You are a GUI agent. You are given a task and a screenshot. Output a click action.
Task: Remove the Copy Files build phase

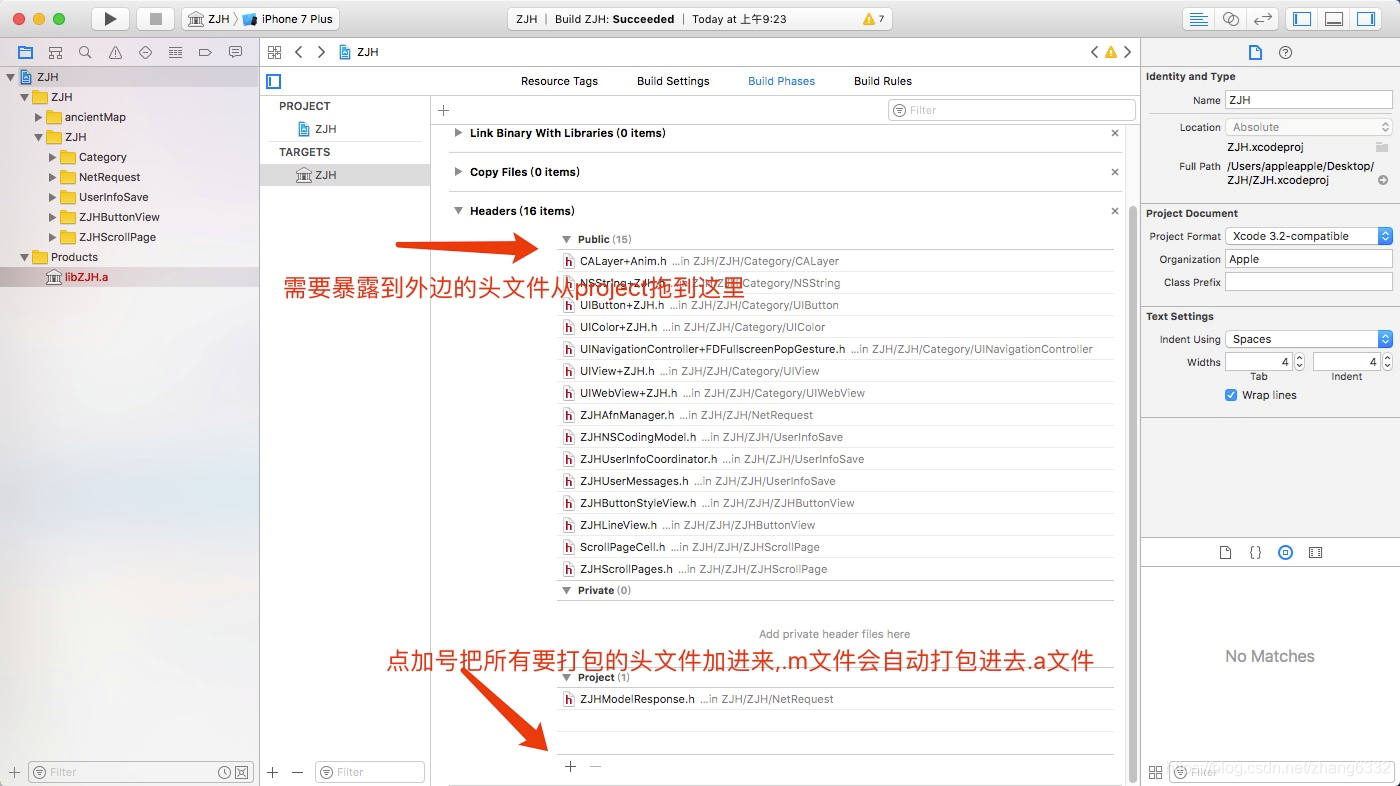[x=1115, y=172]
